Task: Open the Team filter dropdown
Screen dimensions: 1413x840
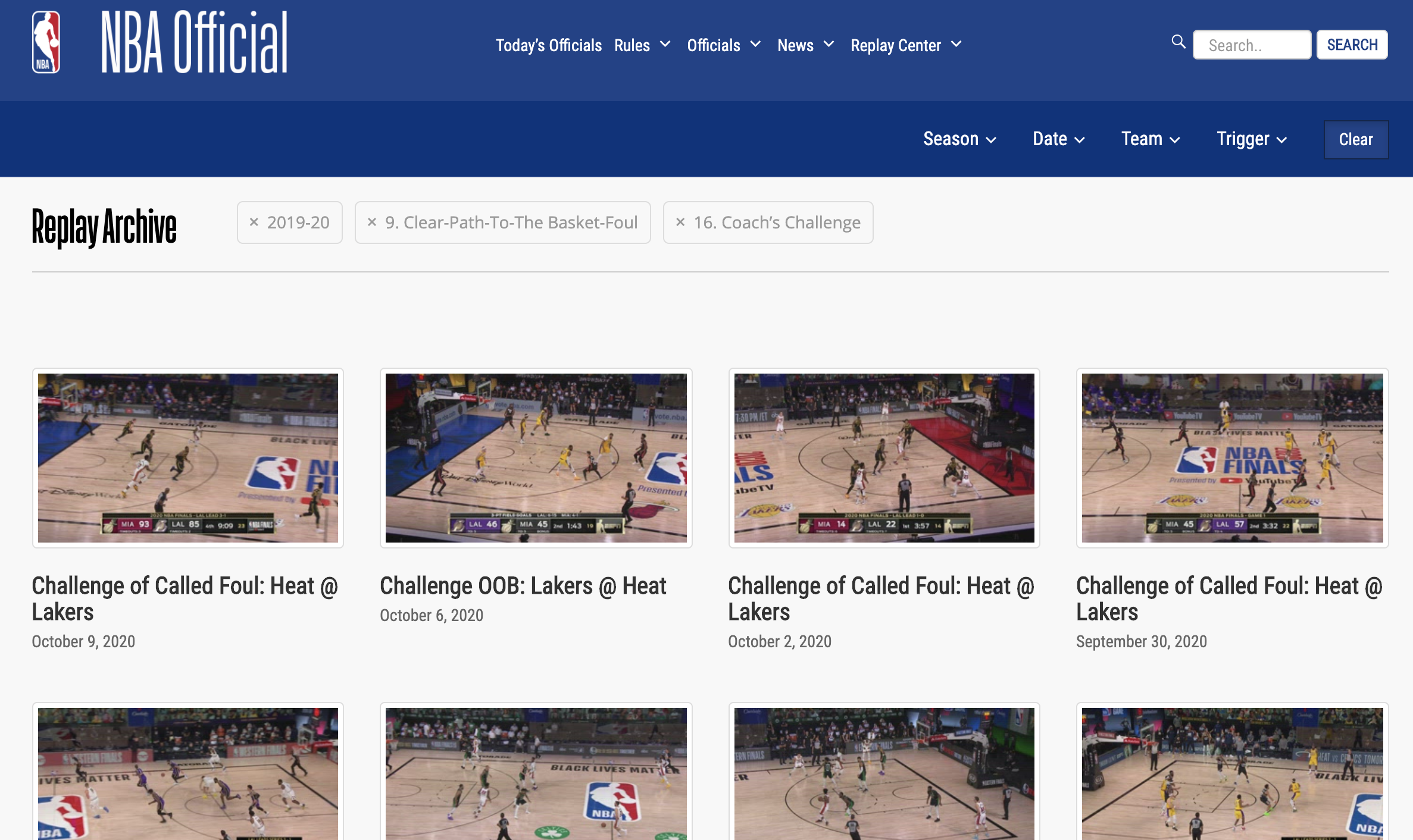Action: coord(1150,139)
